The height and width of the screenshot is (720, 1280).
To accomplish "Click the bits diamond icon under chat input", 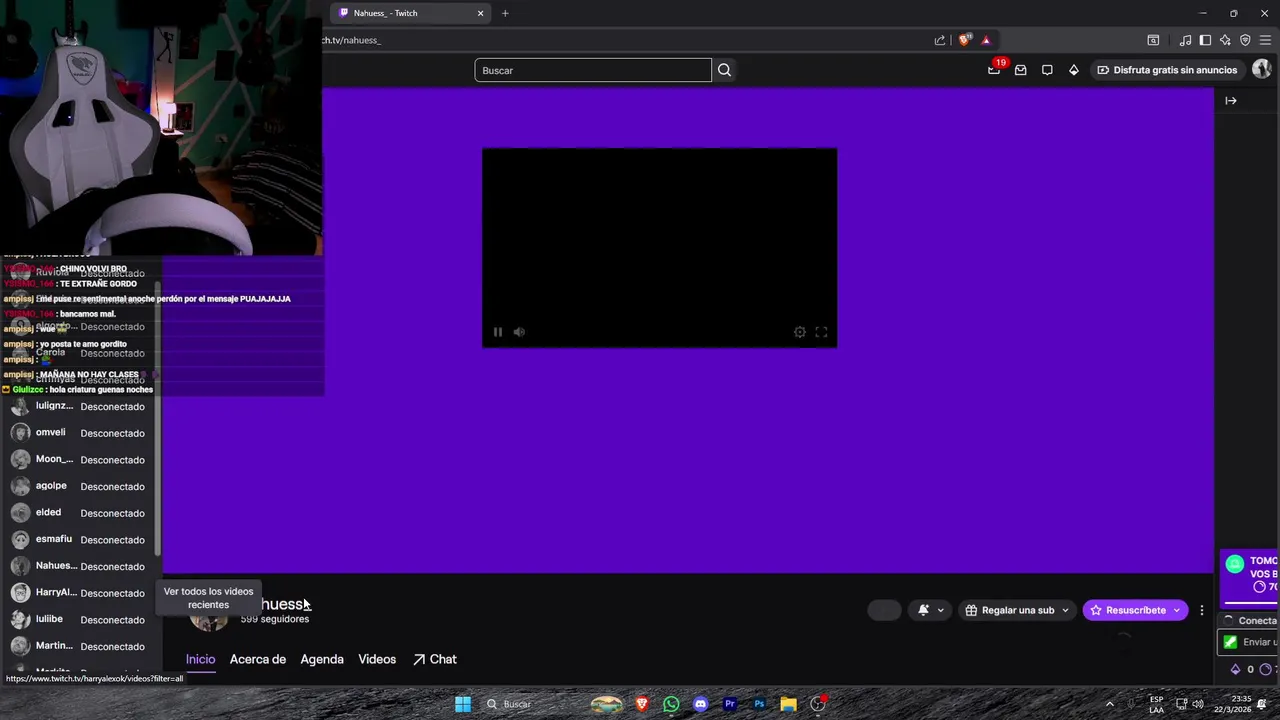I will pos(1235,669).
